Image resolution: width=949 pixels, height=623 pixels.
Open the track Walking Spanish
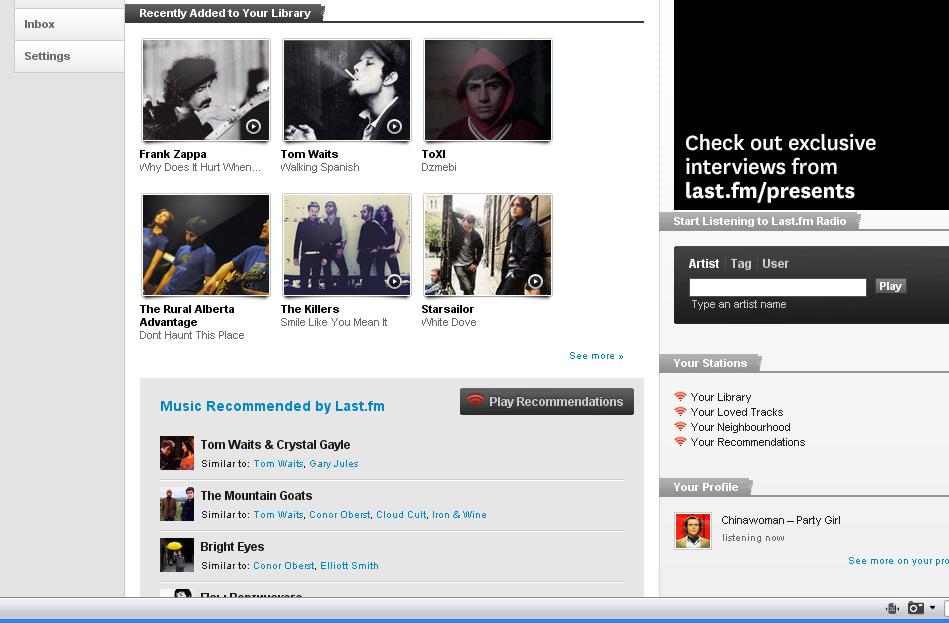[320, 167]
